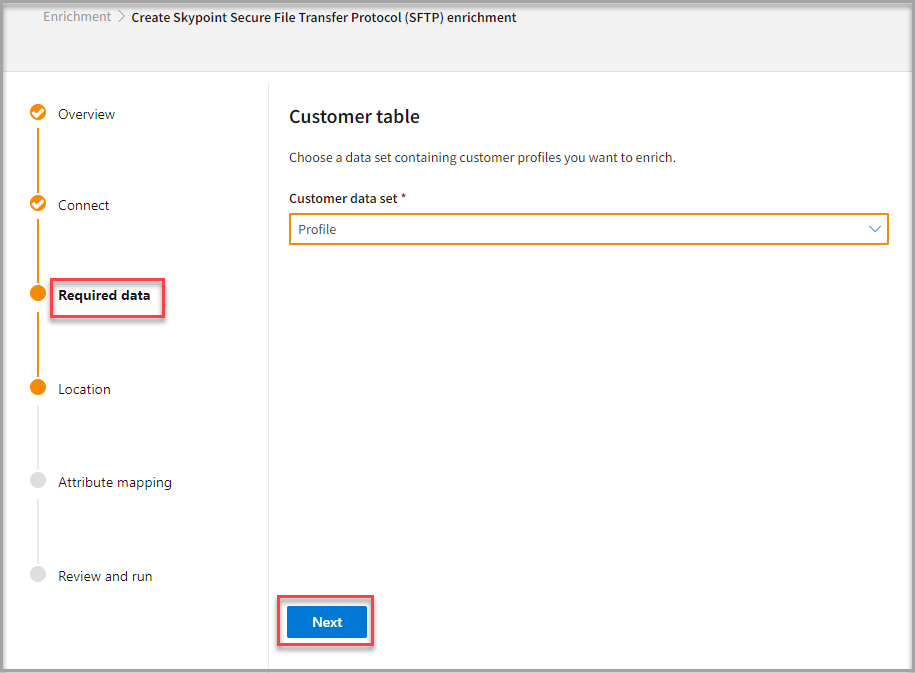Click the gray Review and run circle

38,574
